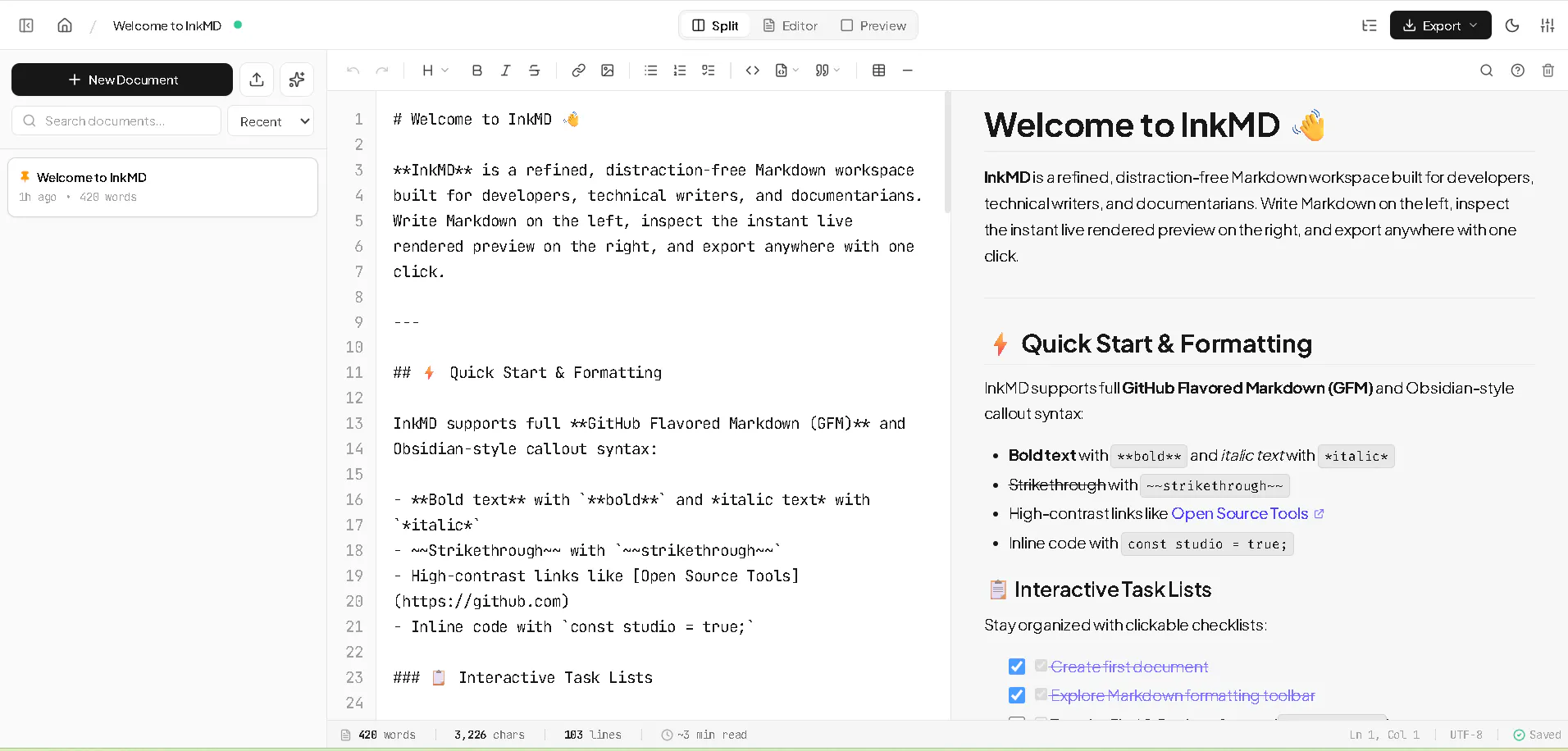
Task: Open the outline list icon
Action: pyautogui.click(x=1370, y=25)
